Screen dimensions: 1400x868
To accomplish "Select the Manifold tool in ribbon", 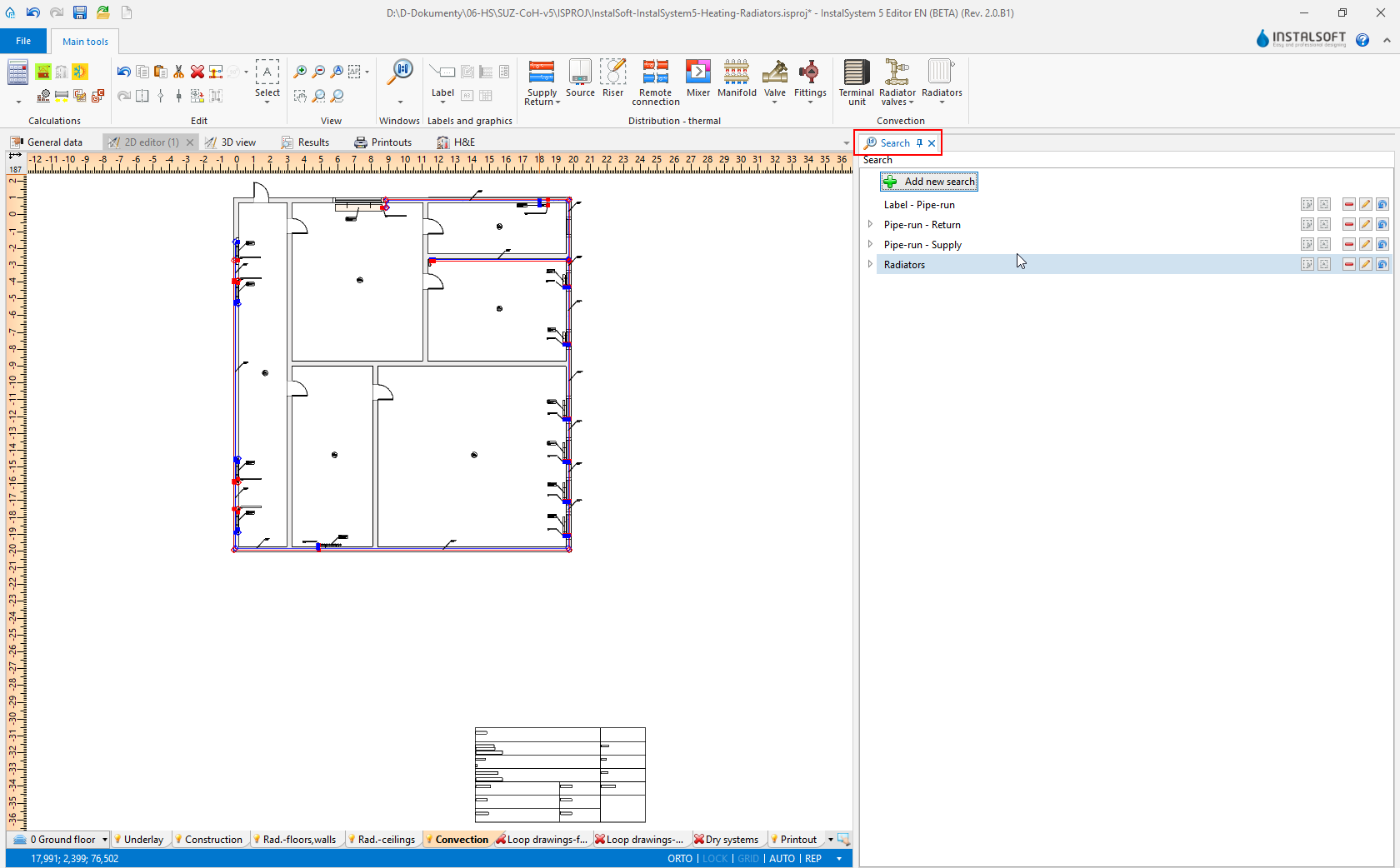I will (x=737, y=78).
